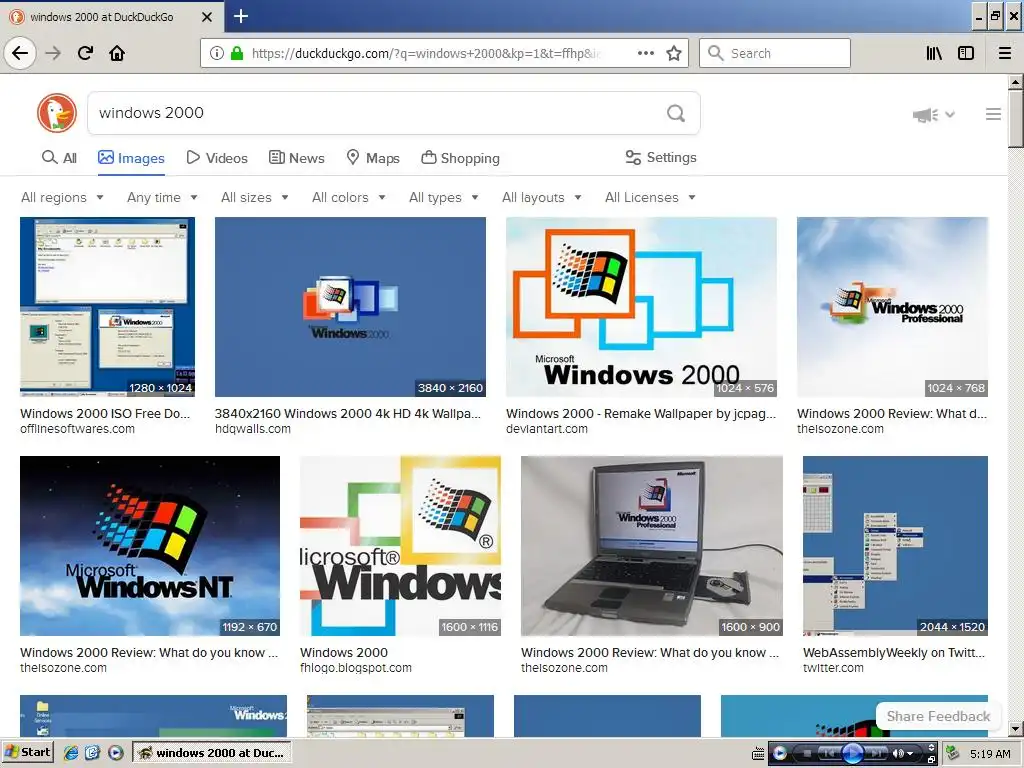Open the DuckDuckGo side menu icon
The height and width of the screenshot is (768, 1024).
993,114
